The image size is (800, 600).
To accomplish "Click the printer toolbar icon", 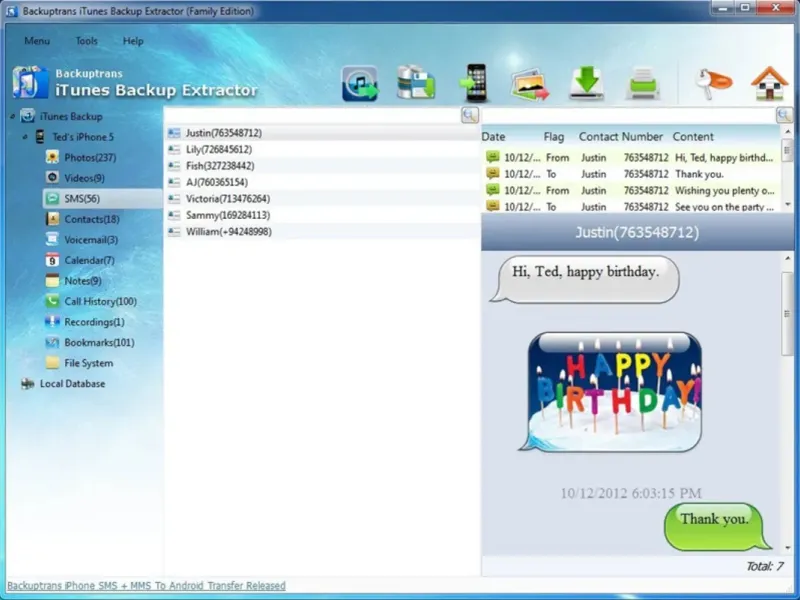I will point(643,84).
